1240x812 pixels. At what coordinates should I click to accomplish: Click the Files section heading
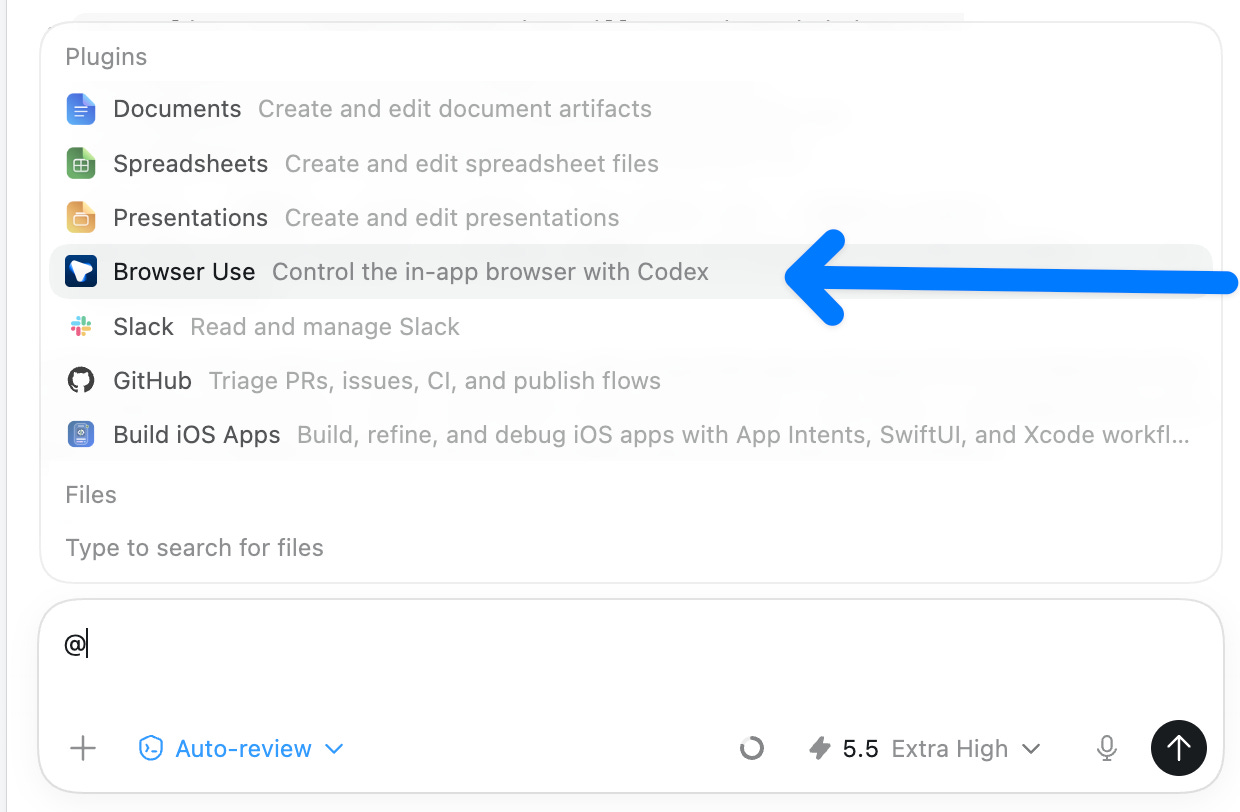pos(91,495)
